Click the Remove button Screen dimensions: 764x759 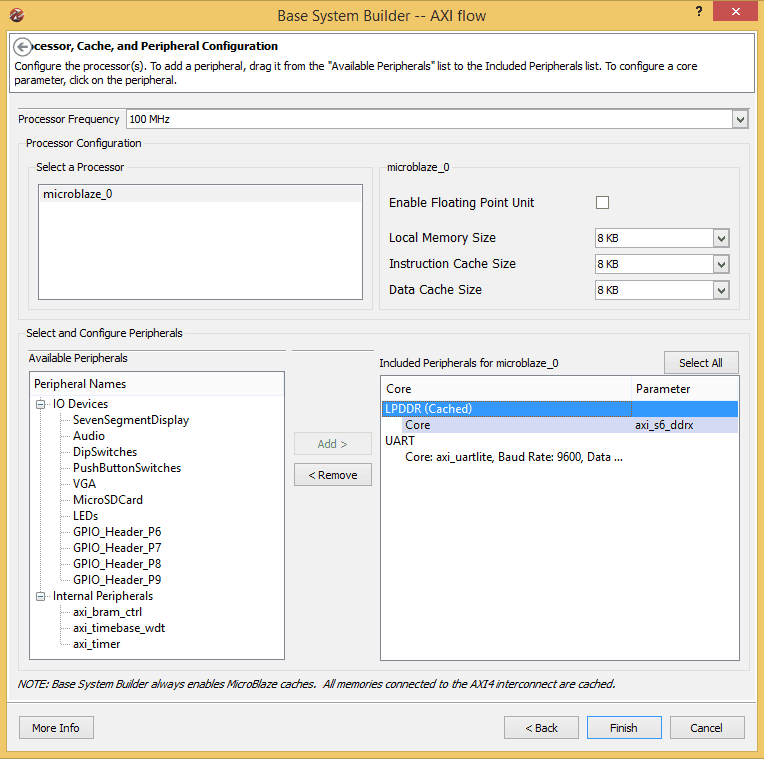click(x=332, y=475)
